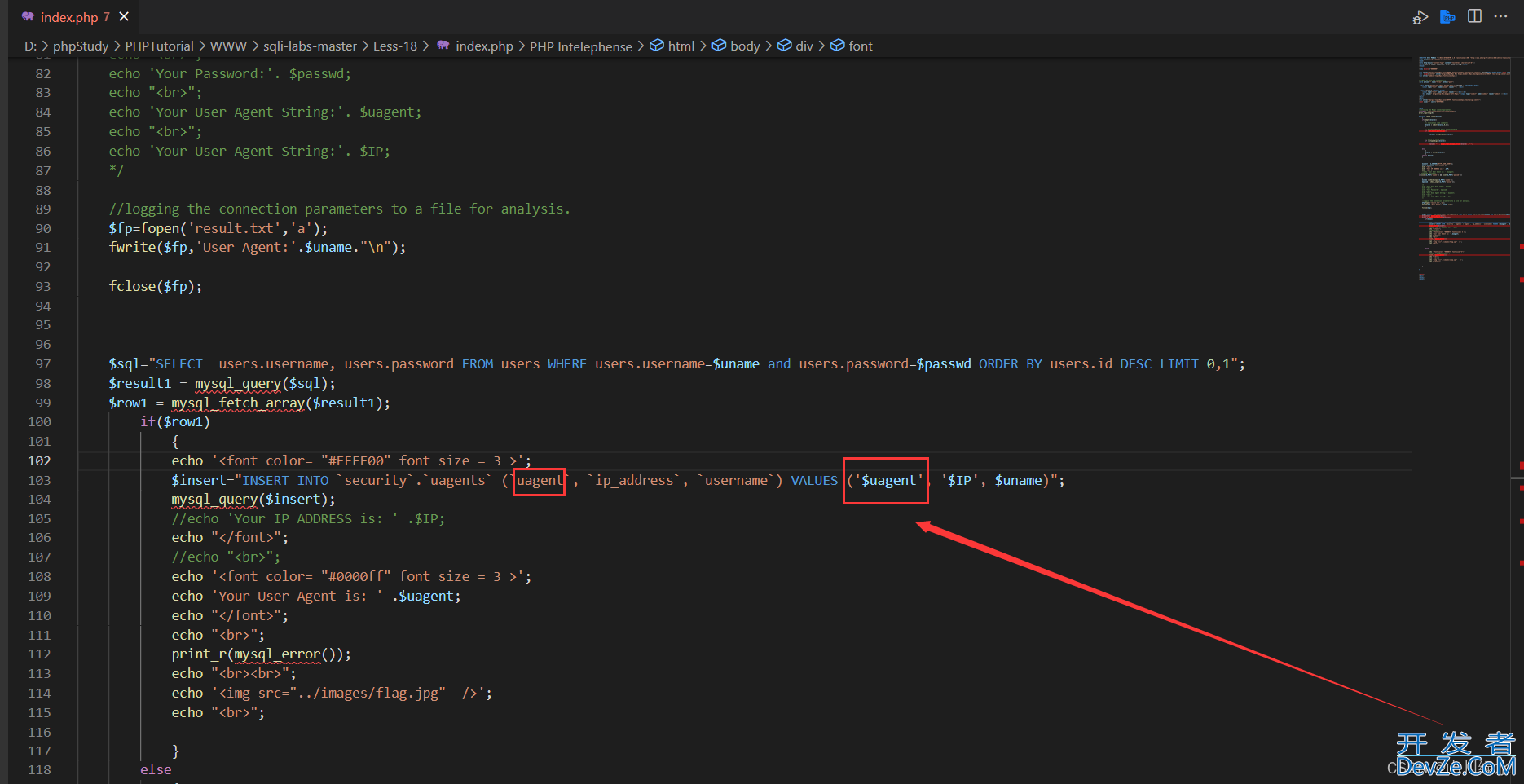Click ORDER BY keyword on line 97
Viewport: 1524px width, 784px height.
1011,364
